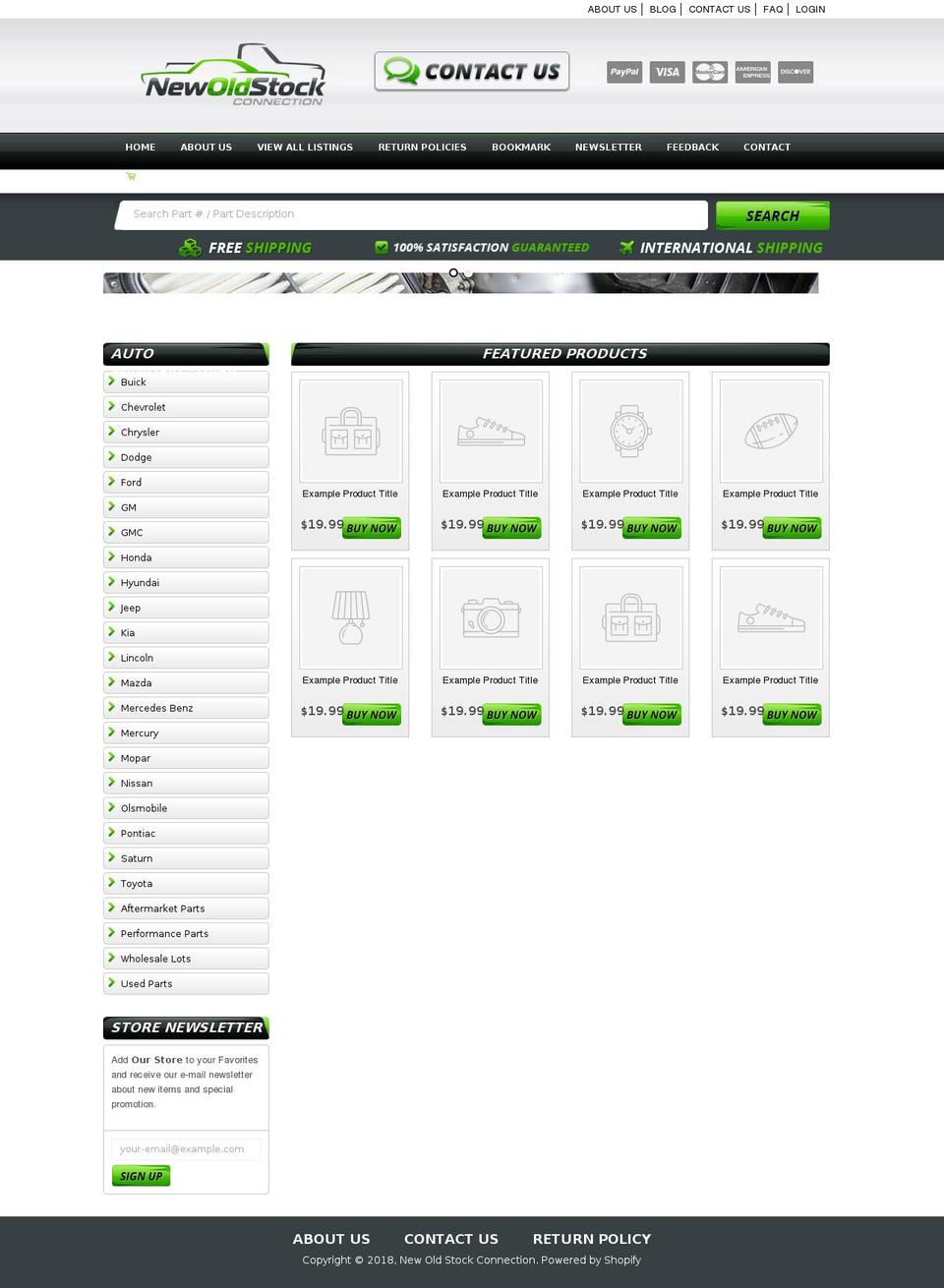Viewport: 944px width, 1288px height.
Task: Open the Mopar category
Action: 186,758
